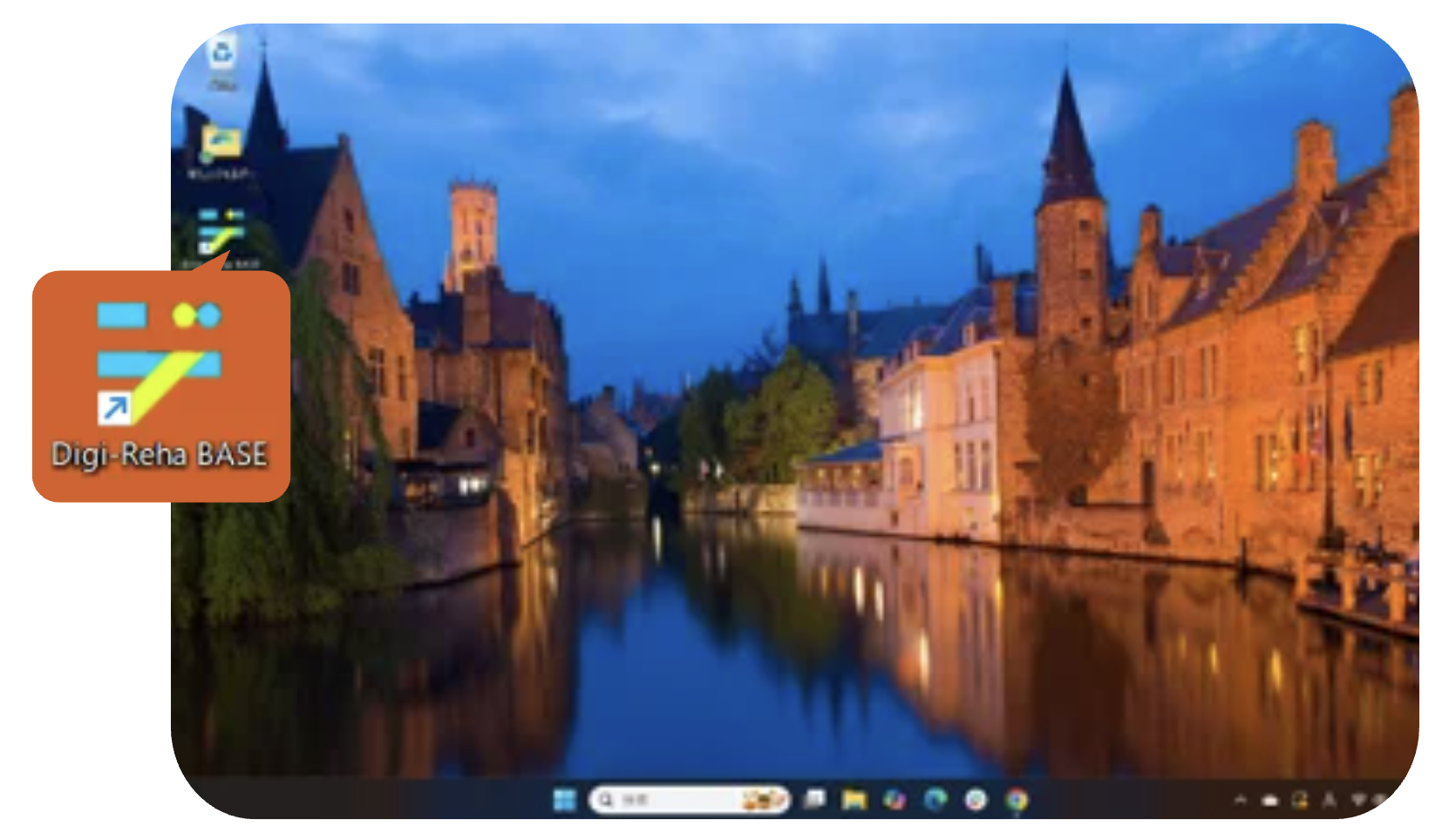Open Microsoft Edge from the taskbar
Viewport: 1449px width, 840px height.
pos(935,799)
